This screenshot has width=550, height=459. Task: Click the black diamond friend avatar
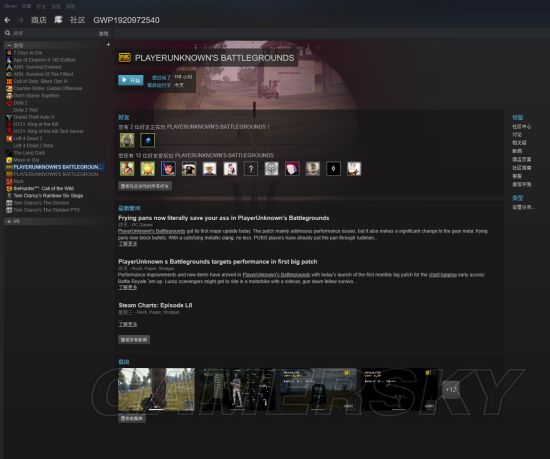point(333,169)
